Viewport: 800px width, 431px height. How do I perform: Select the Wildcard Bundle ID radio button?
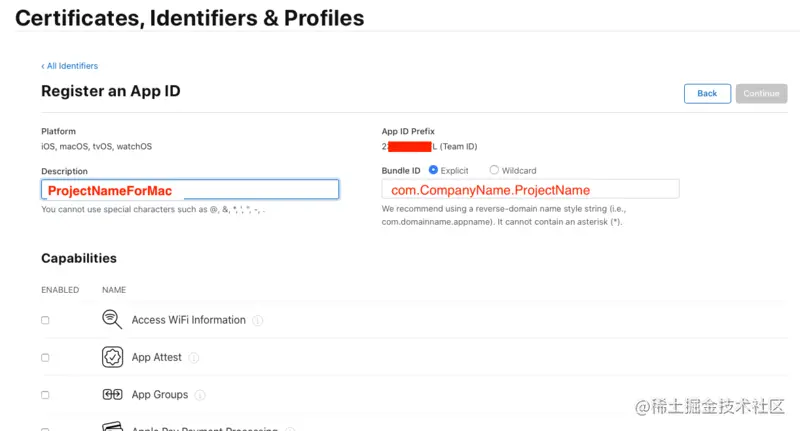[x=494, y=170]
